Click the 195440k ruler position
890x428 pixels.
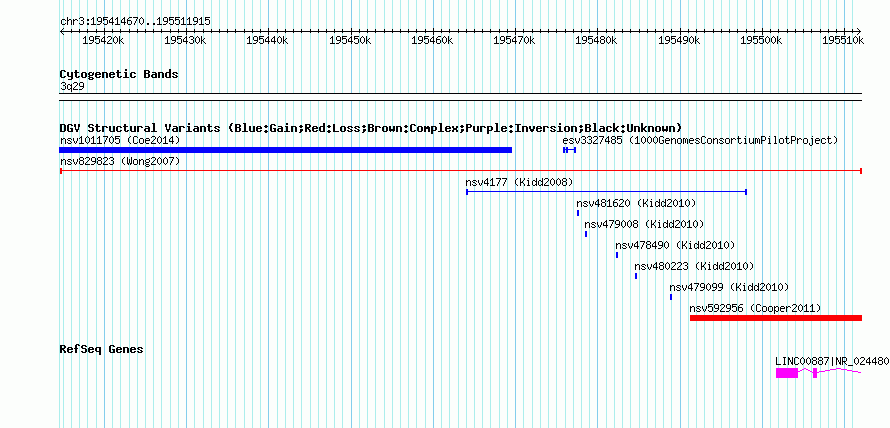point(268,40)
